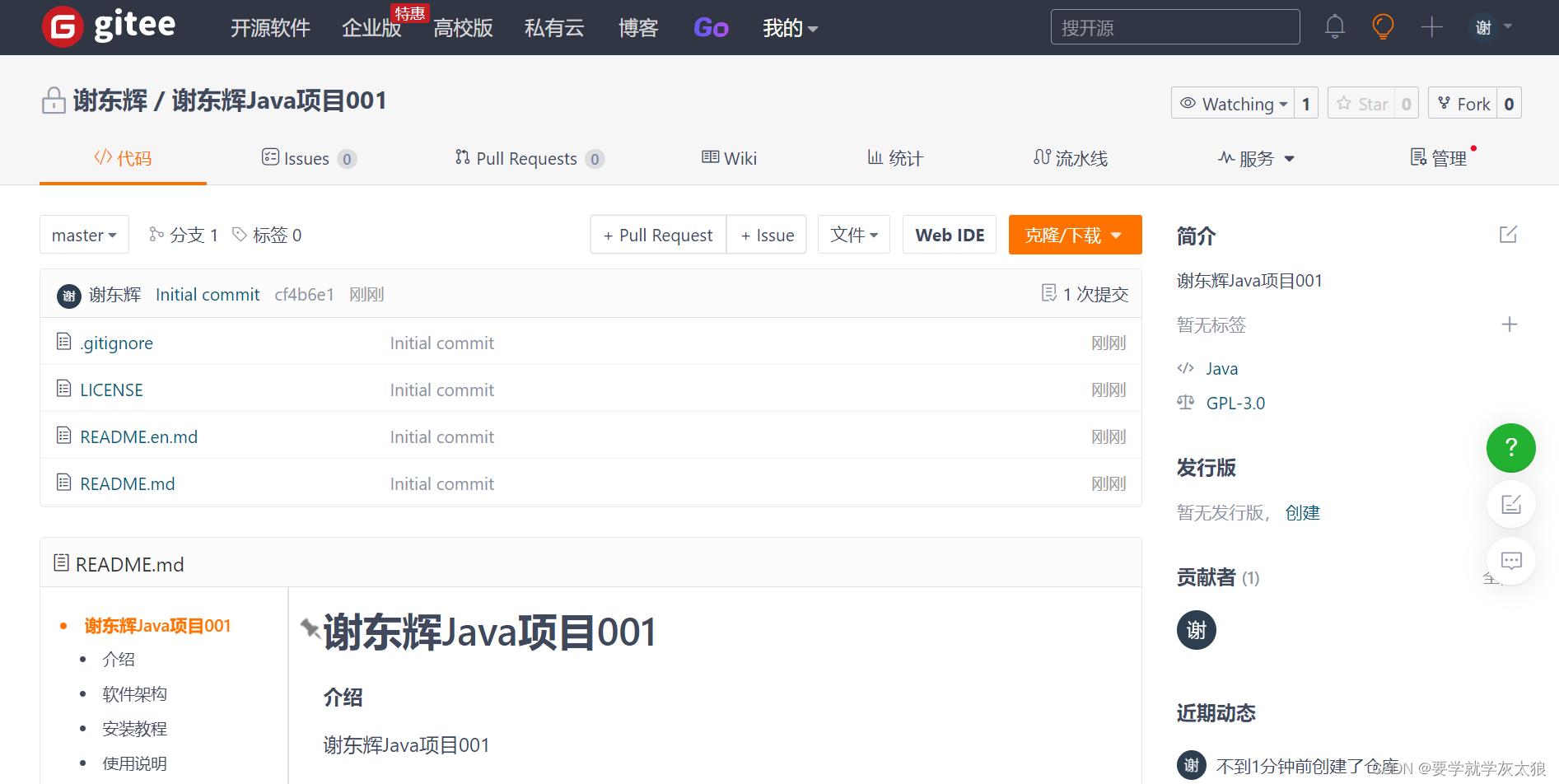Click the private repository lock icon

tap(54, 100)
